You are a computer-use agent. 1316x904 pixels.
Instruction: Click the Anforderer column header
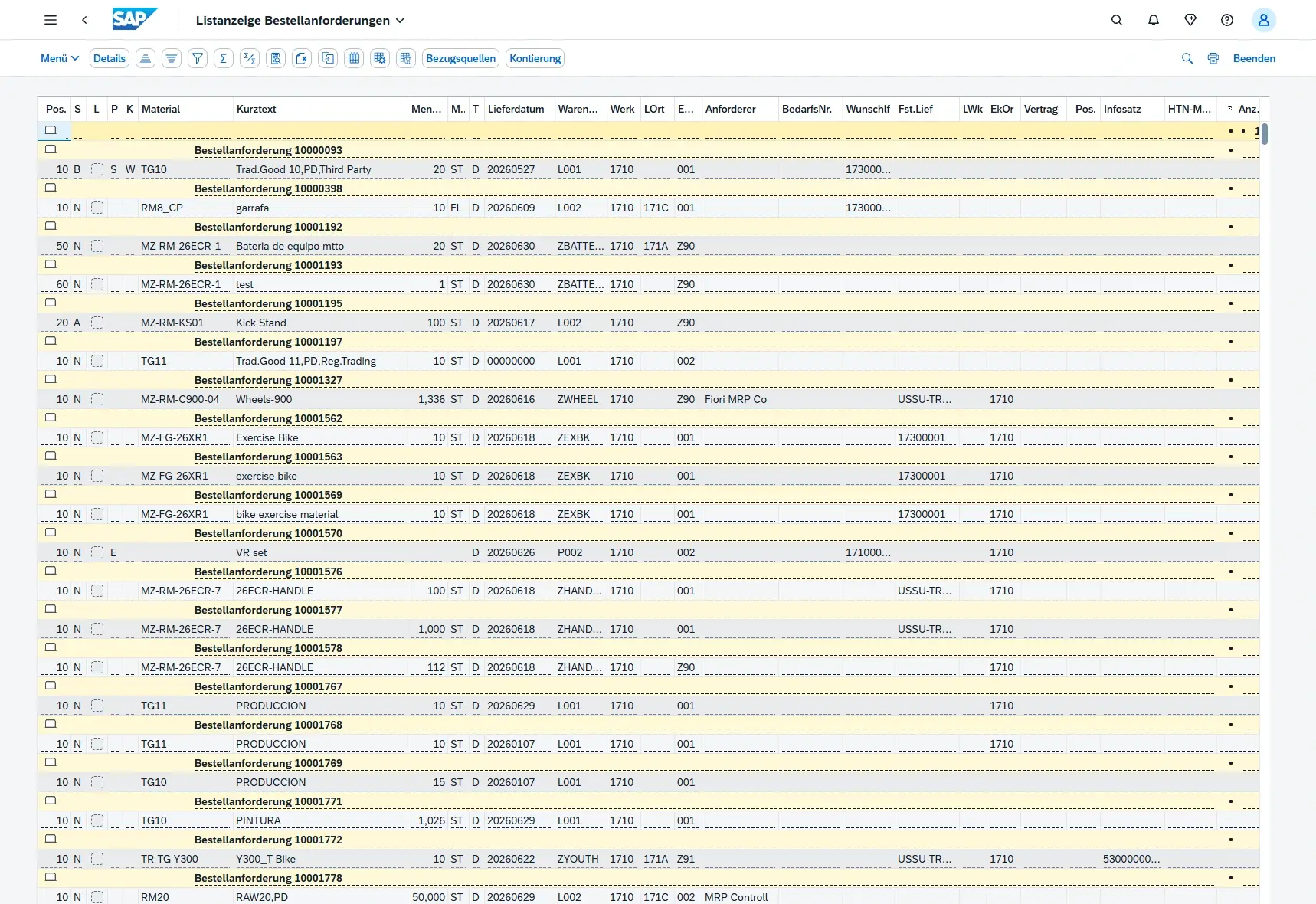pyautogui.click(x=739, y=109)
